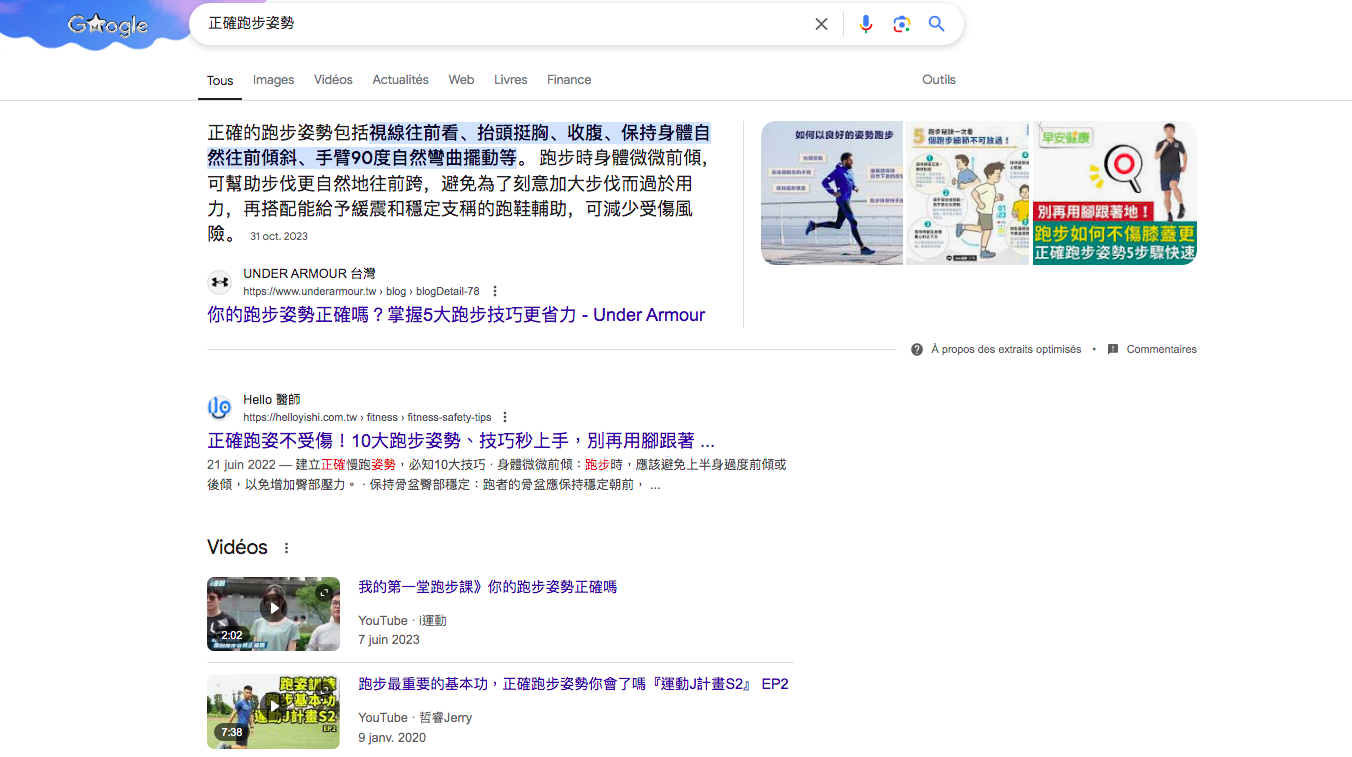Open the Under Armour running posture article link
The height and width of the screenshot is (757, 1352).
[456, 314]
